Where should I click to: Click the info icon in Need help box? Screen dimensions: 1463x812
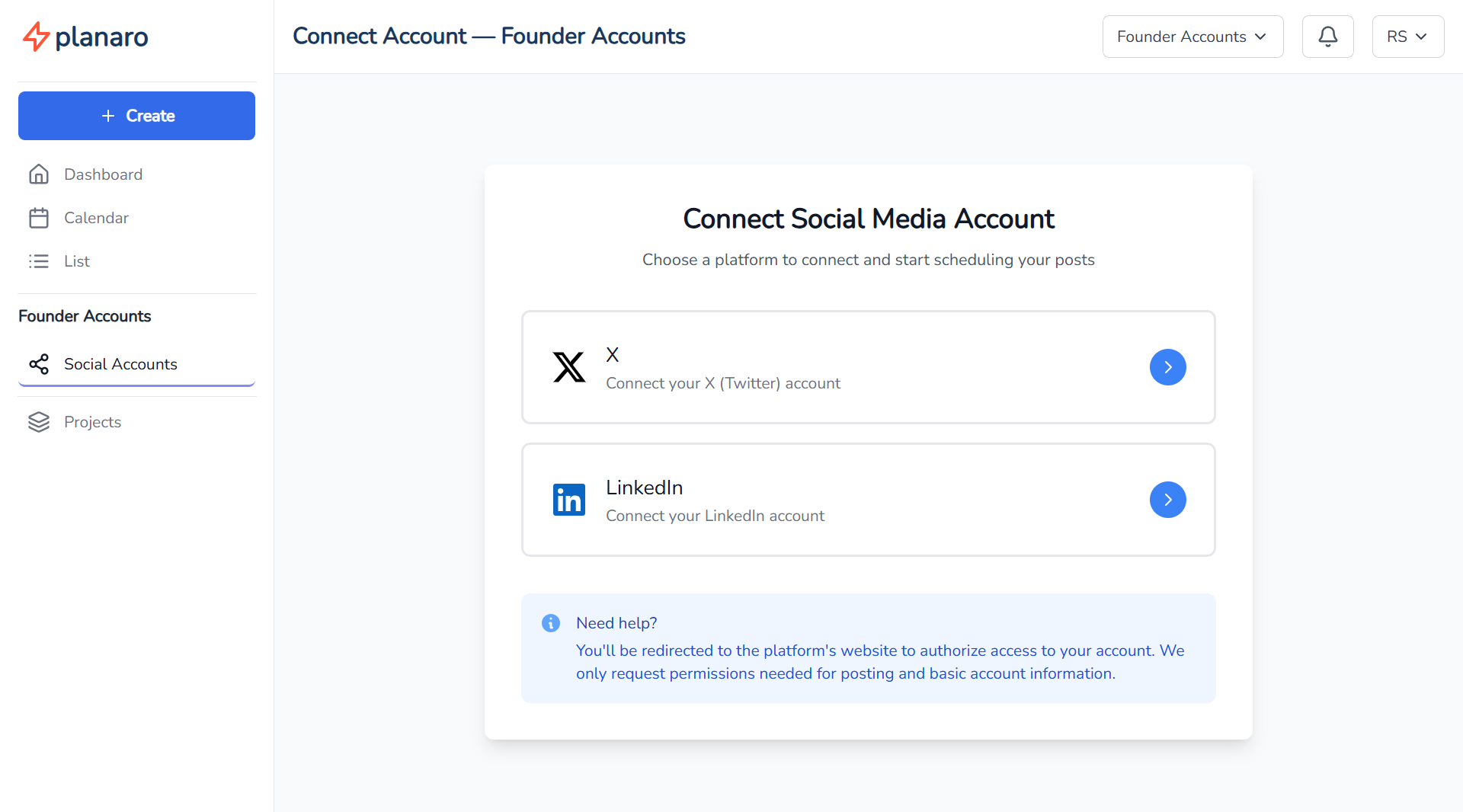551,623
